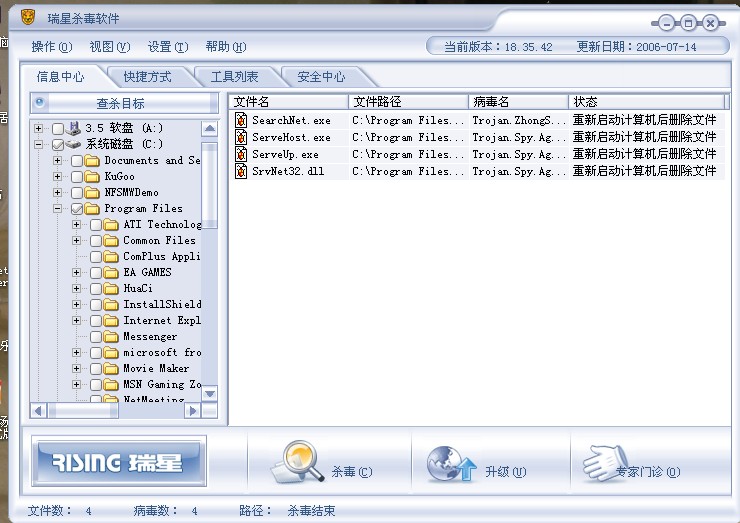
Task: Expand the Documents and Se node
Action: (x=58, y=160)
